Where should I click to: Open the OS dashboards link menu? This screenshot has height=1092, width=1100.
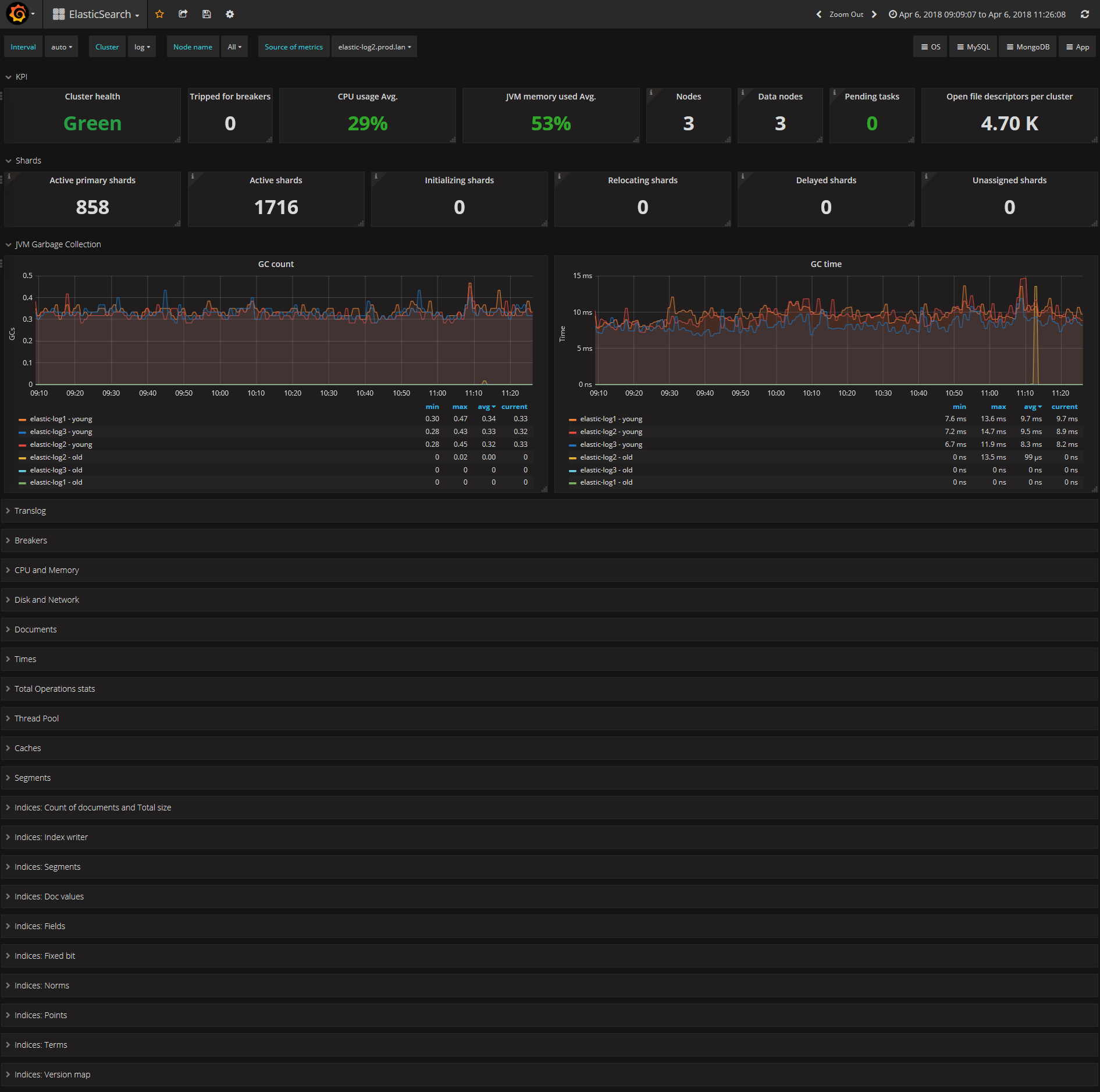(x=931, y=47)
